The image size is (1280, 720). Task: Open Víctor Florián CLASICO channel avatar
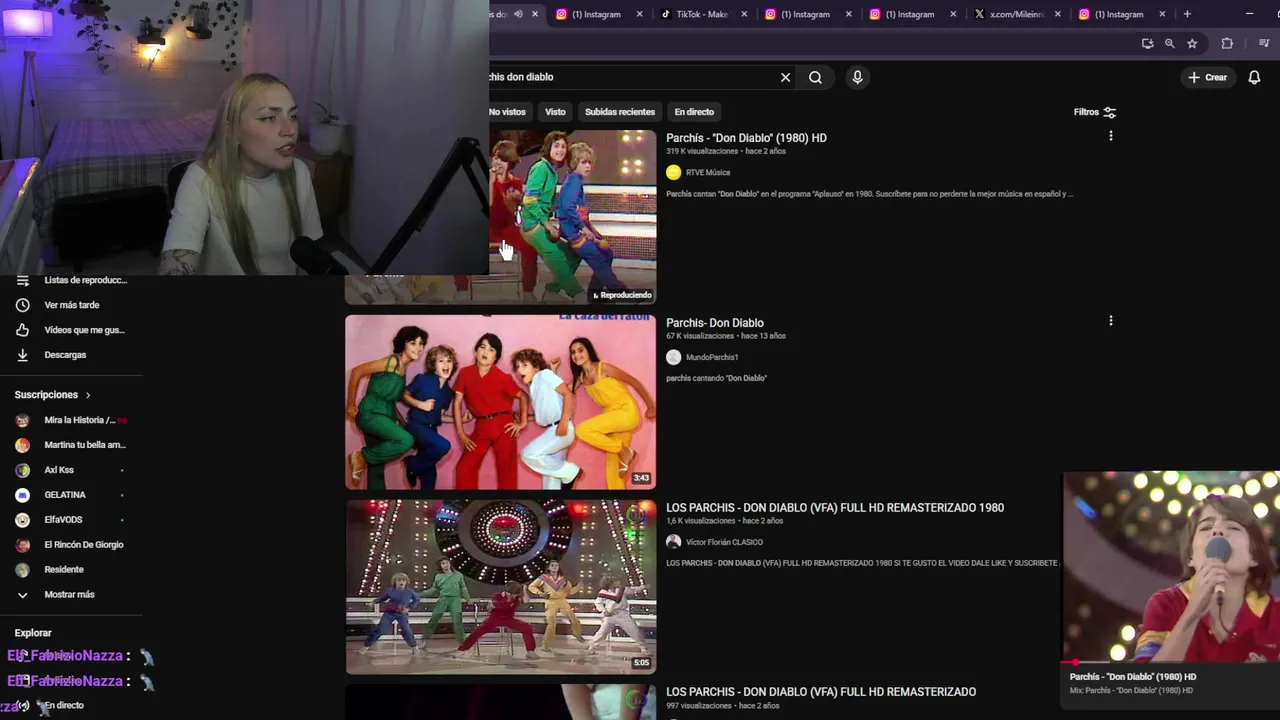673,542
